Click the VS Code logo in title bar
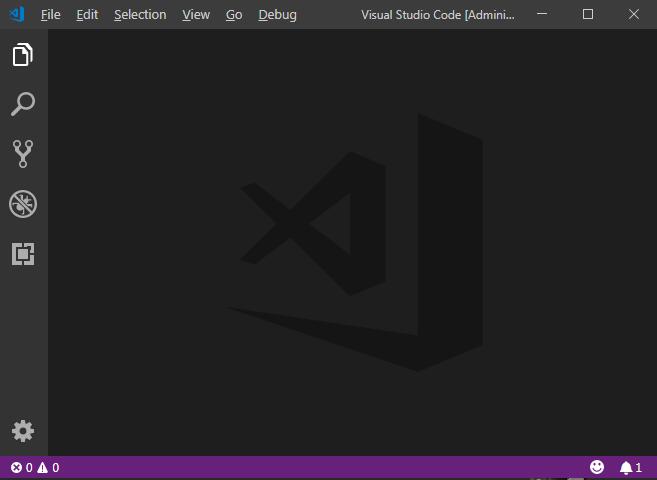The height and width of the screenshot is (480, 657). tap(17, 15)
